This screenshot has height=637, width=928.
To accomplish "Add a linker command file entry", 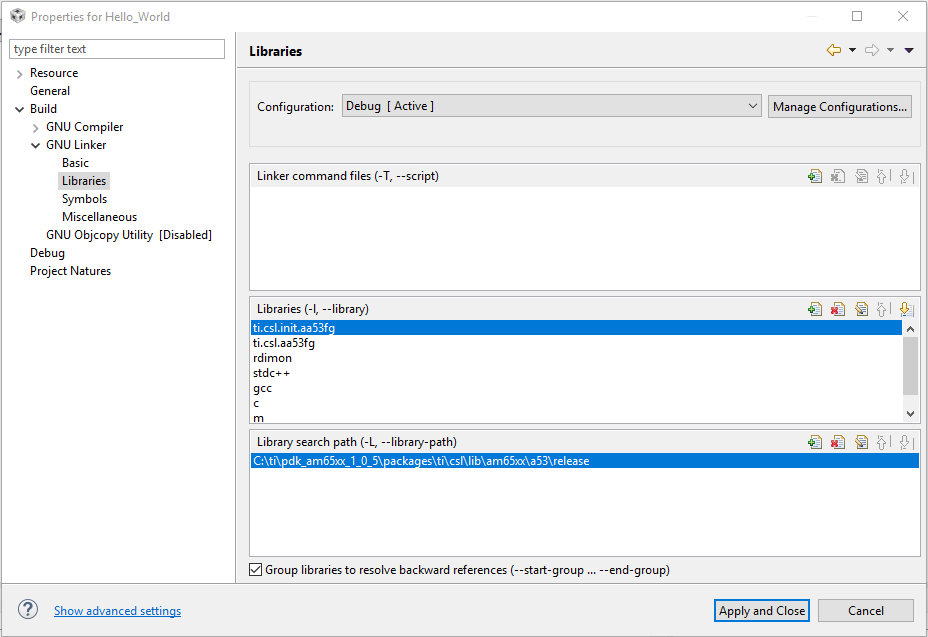I will click(x=815, y=176).
